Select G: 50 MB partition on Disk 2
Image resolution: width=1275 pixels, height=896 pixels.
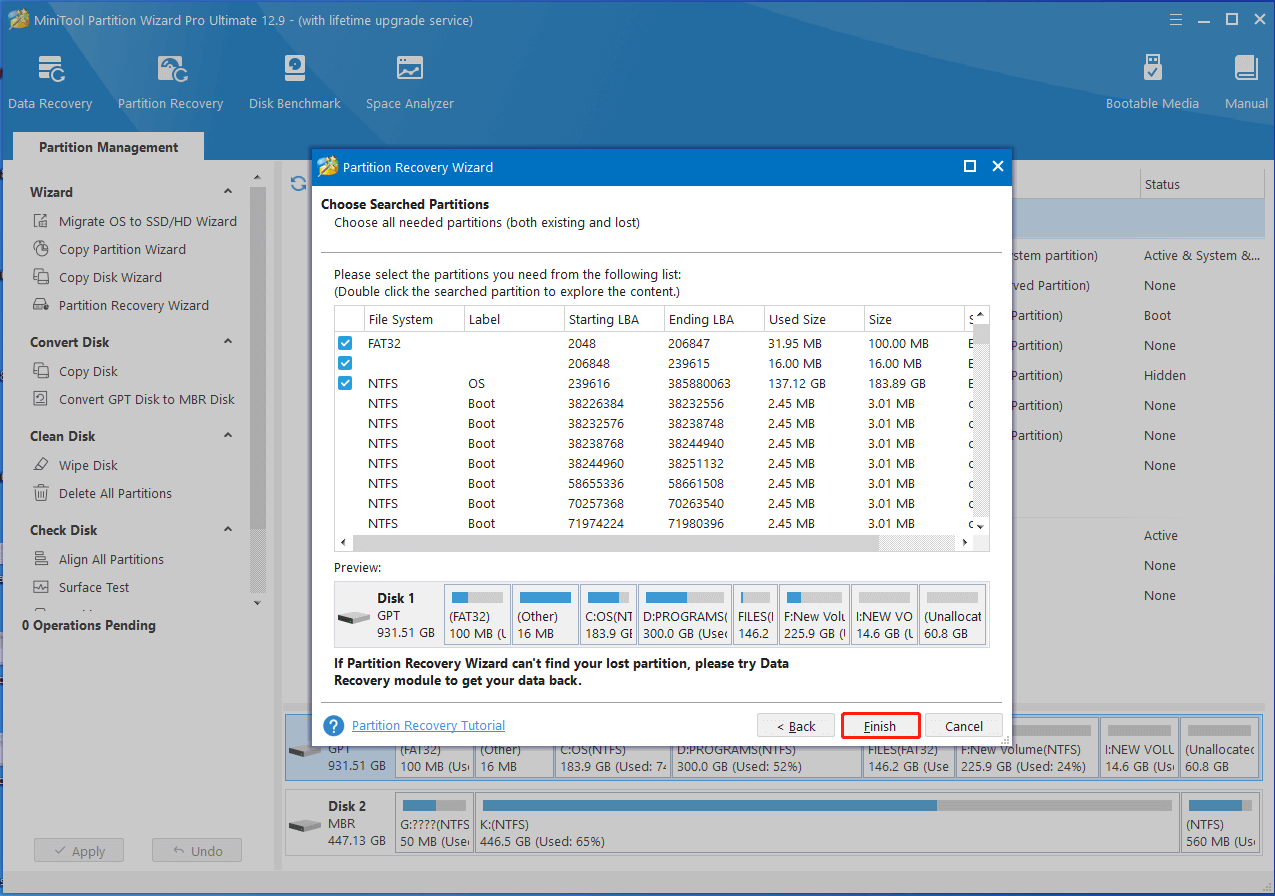tap(433, 824)
